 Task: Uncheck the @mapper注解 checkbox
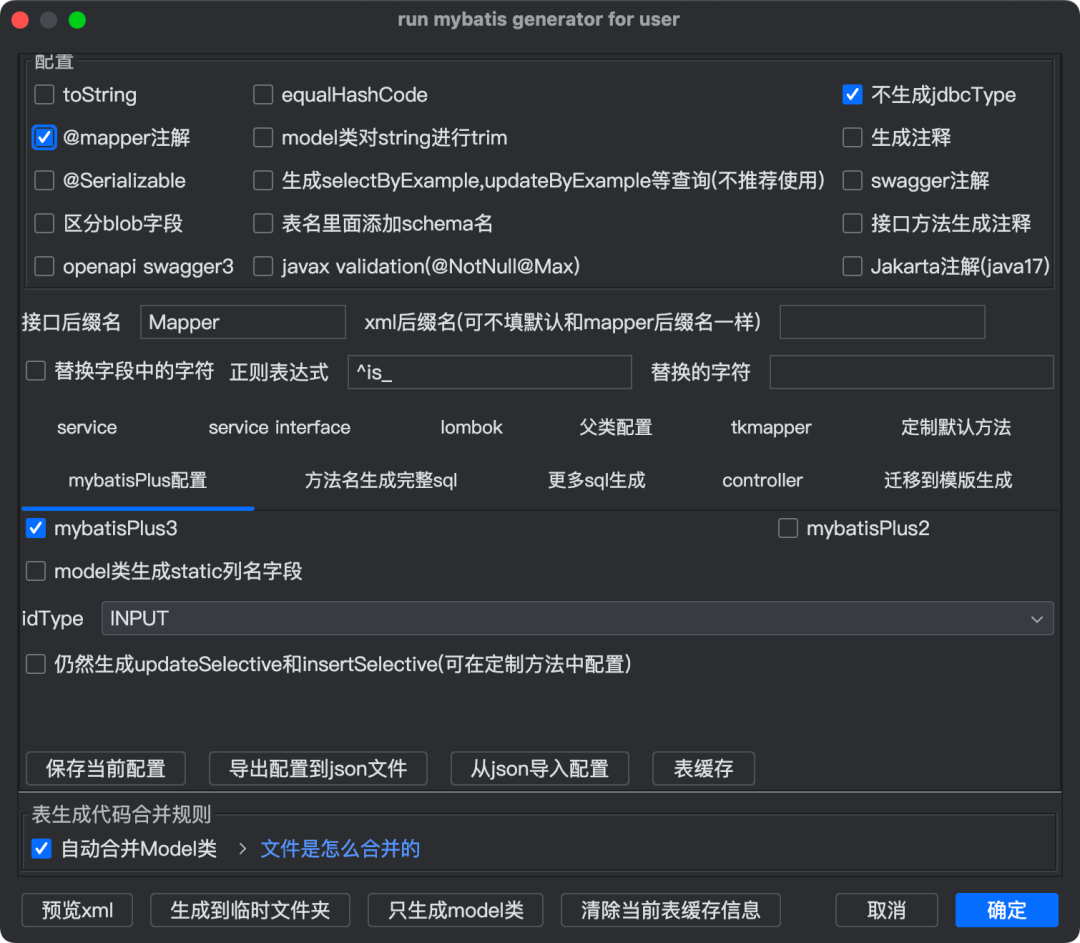point(44,138)
